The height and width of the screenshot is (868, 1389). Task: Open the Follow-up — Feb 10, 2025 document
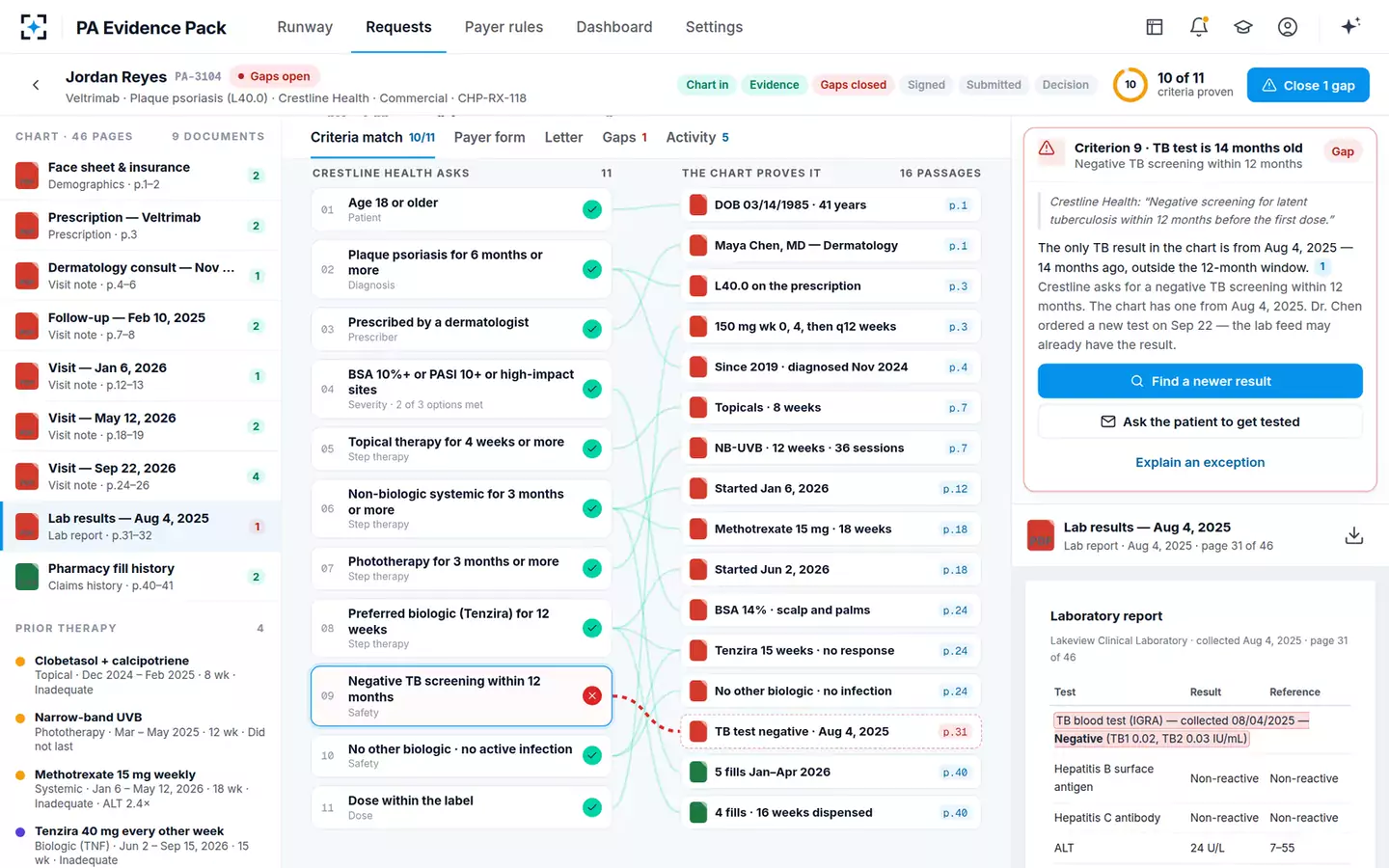pyautogui.click(x=140, y=326)
